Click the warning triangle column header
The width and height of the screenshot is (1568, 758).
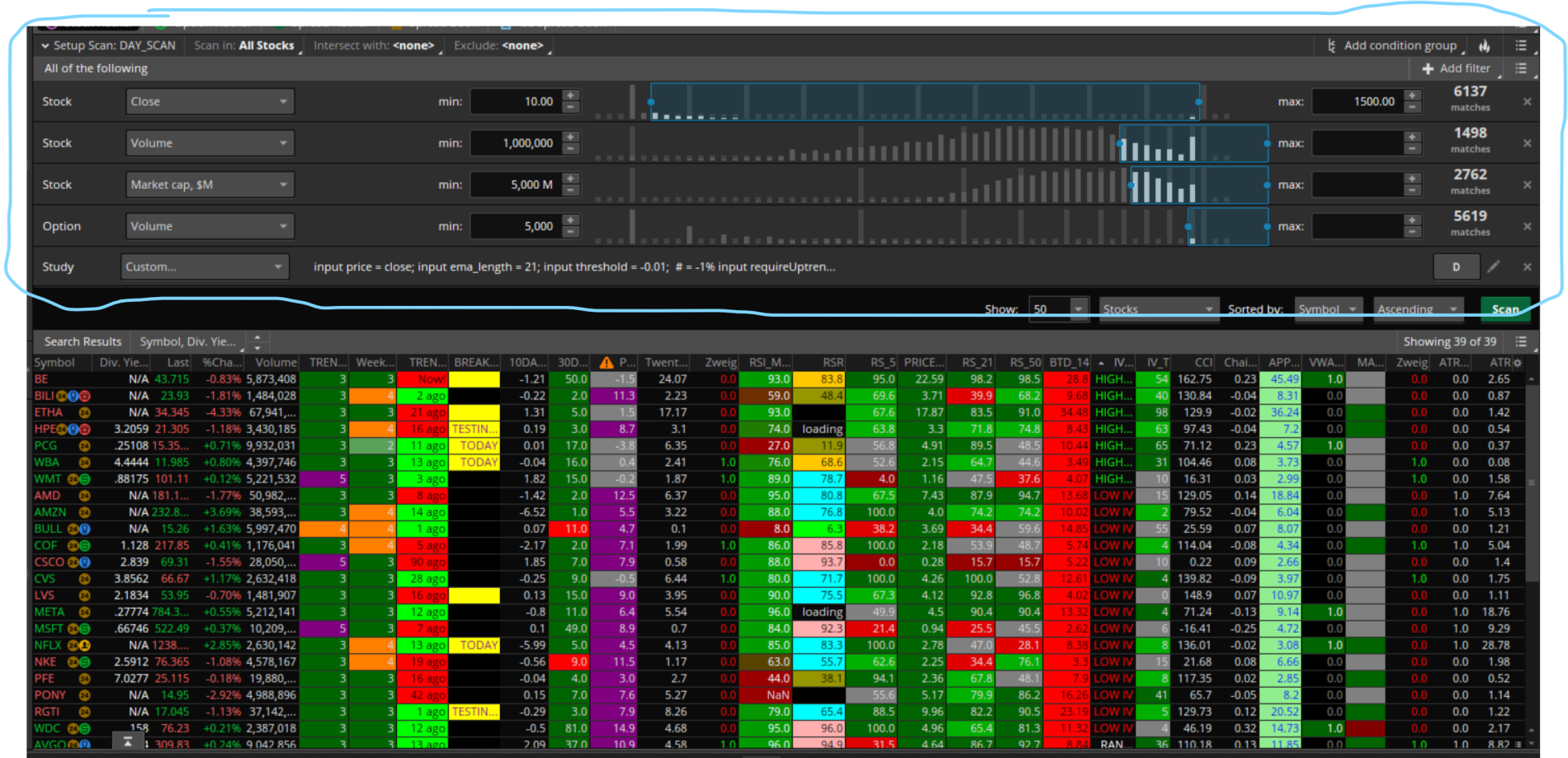point(607,363)
